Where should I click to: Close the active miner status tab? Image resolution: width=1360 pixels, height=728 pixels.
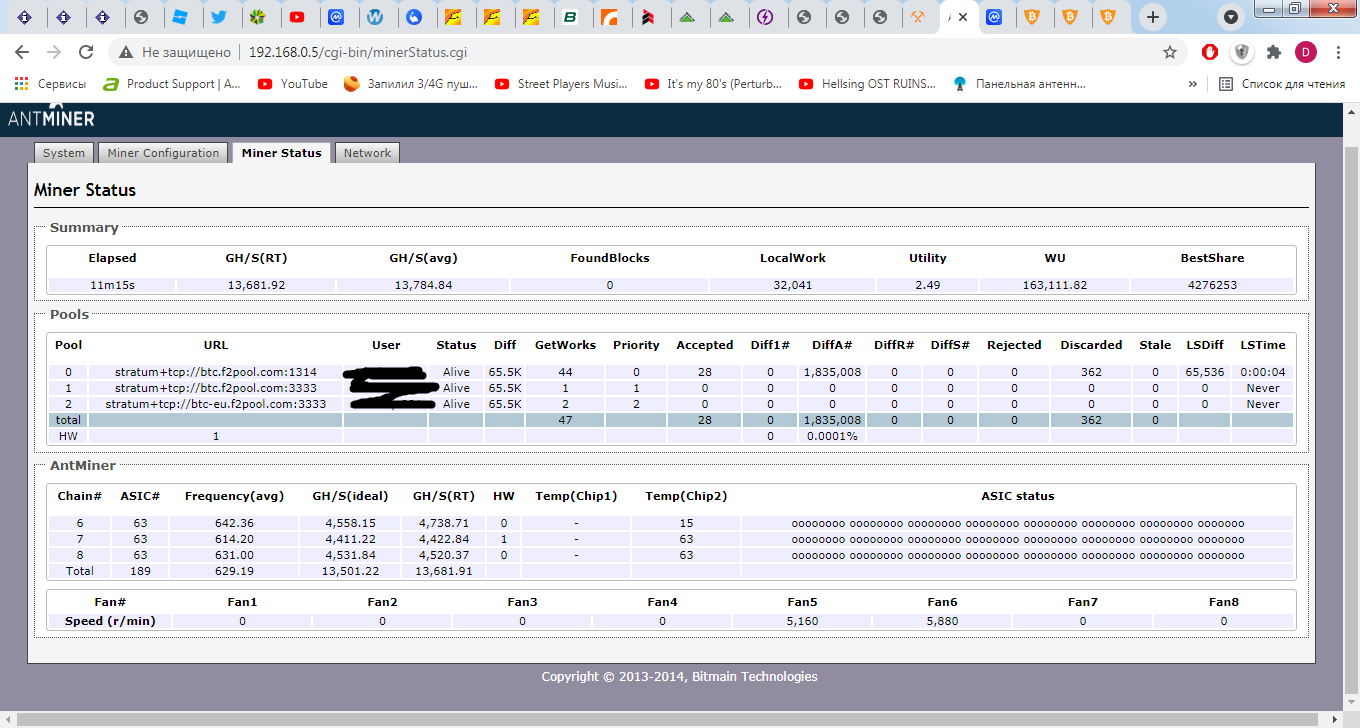(963, 17)
